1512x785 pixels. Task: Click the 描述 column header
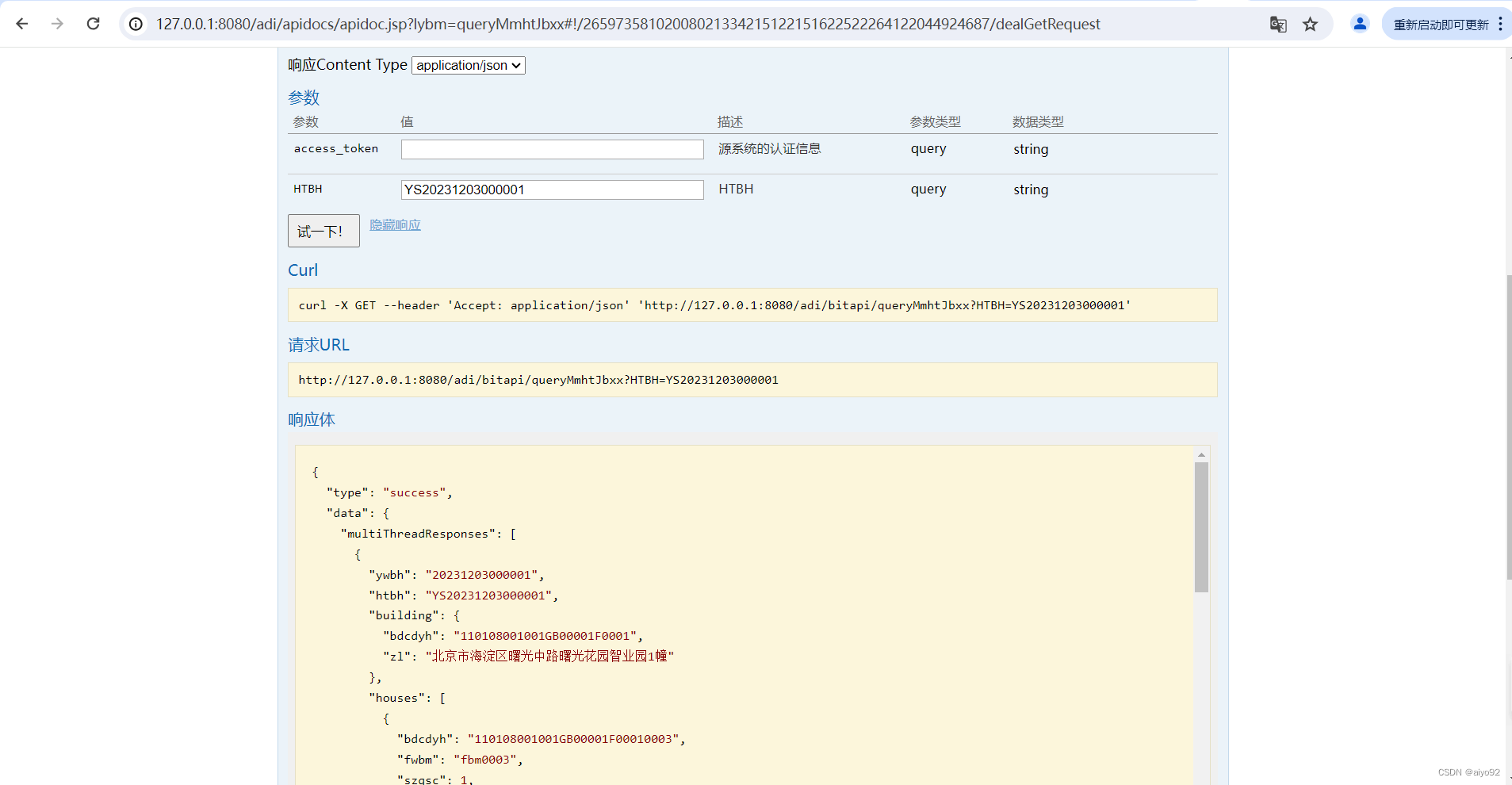[730, 122]
